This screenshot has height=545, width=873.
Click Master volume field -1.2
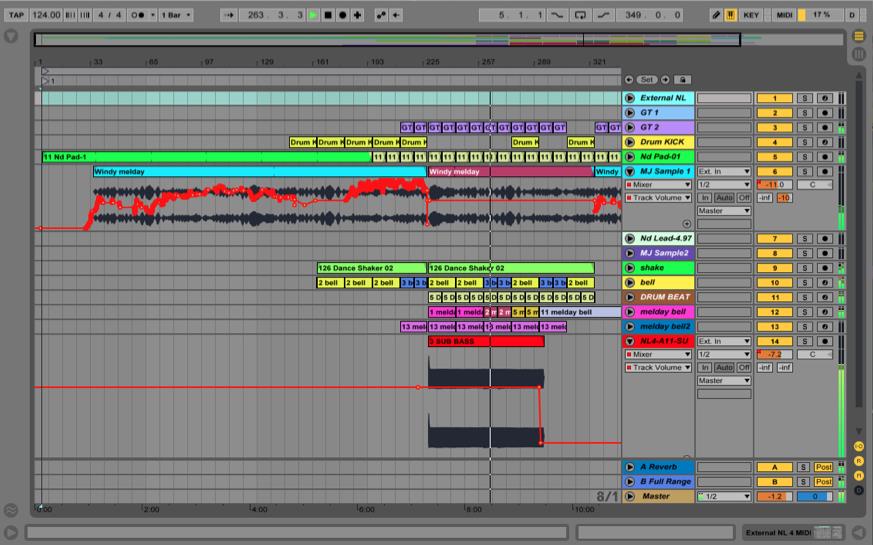coord(774,497)
